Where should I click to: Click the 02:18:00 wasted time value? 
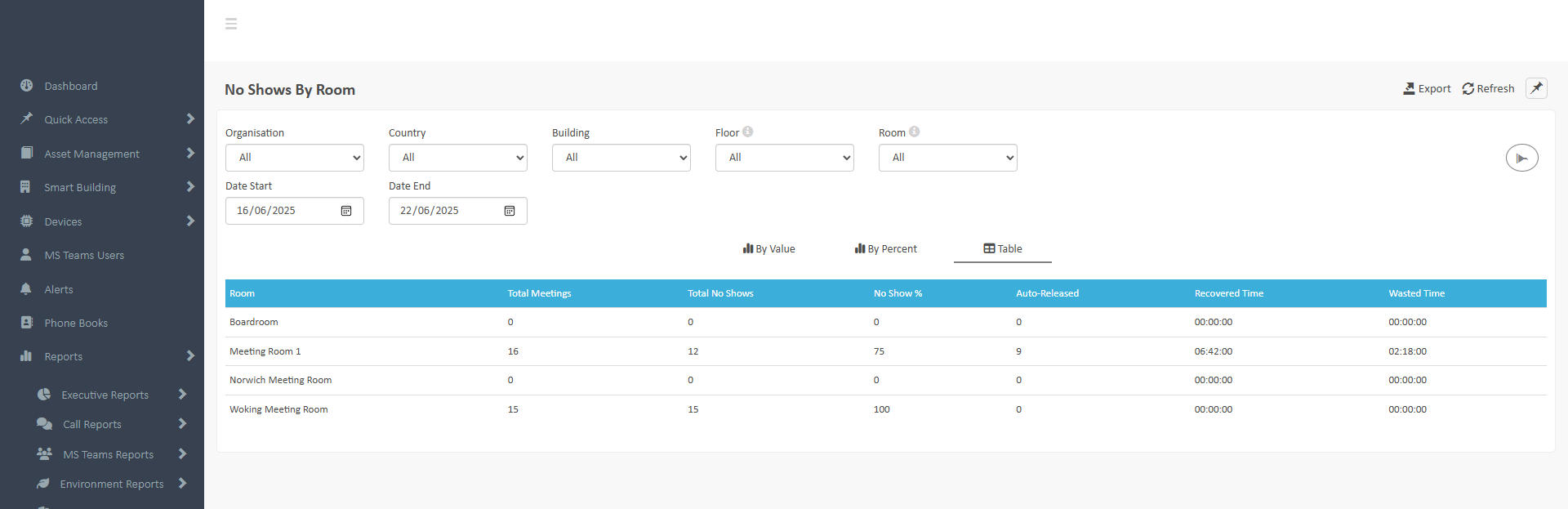pyautogui.click(x=1408, y=351)
